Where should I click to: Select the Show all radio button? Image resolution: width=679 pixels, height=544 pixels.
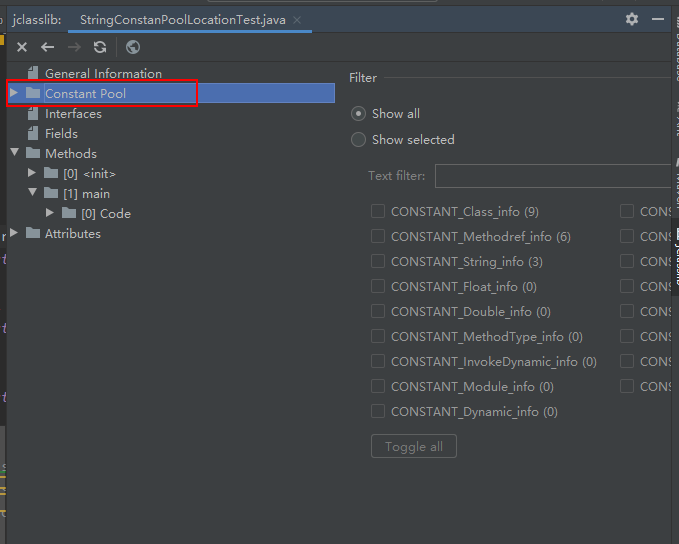point(358,114)
